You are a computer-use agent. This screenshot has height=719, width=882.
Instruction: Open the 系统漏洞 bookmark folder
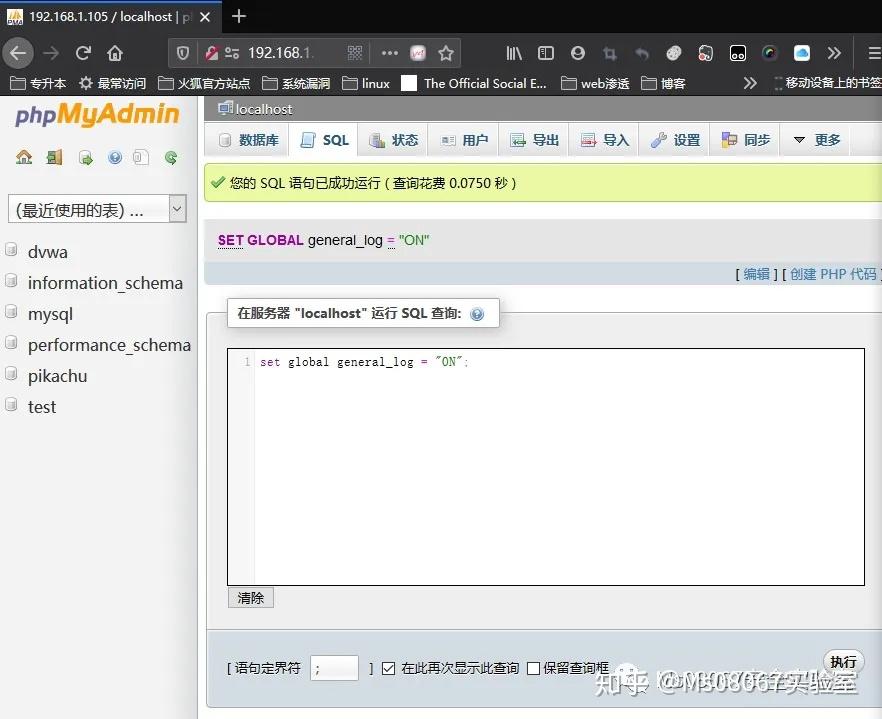pos(296,83)
